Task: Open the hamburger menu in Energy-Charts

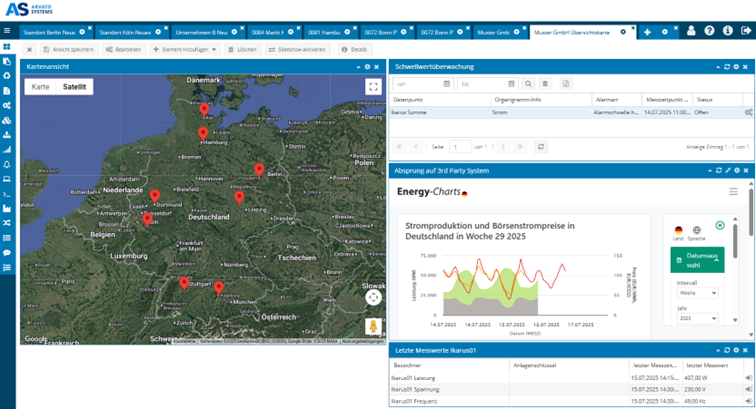Action: click(733, 191)
